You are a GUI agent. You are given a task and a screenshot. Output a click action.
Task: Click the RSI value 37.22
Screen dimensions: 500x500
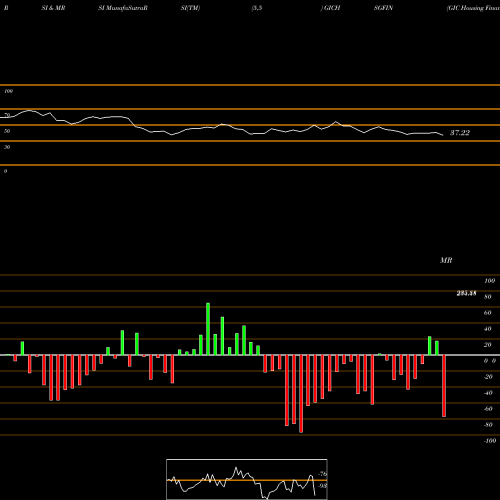460,133
